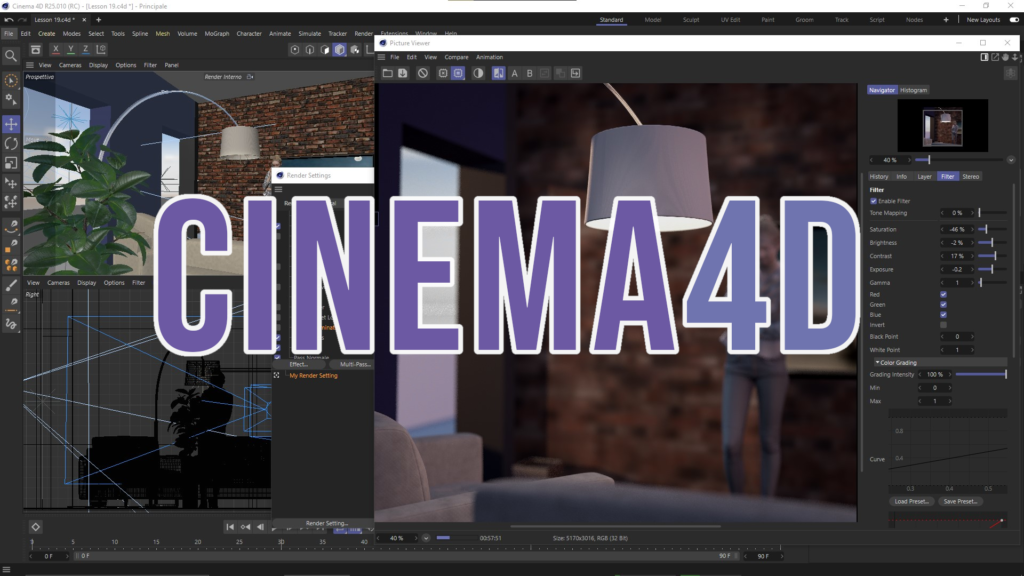1024x576 pixels.
Task: Open the perspective viewport hamburger menu
Action: [x=30, y=65]
